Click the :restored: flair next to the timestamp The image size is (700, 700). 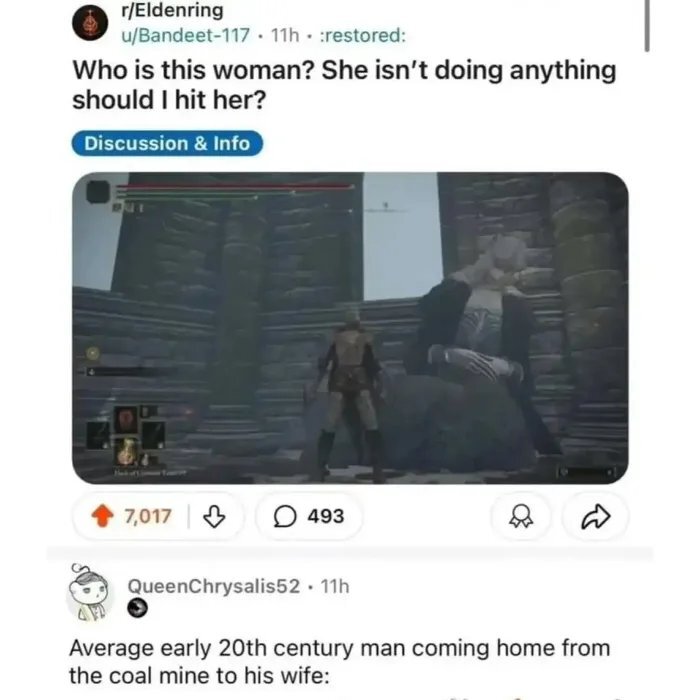(363, 35)
